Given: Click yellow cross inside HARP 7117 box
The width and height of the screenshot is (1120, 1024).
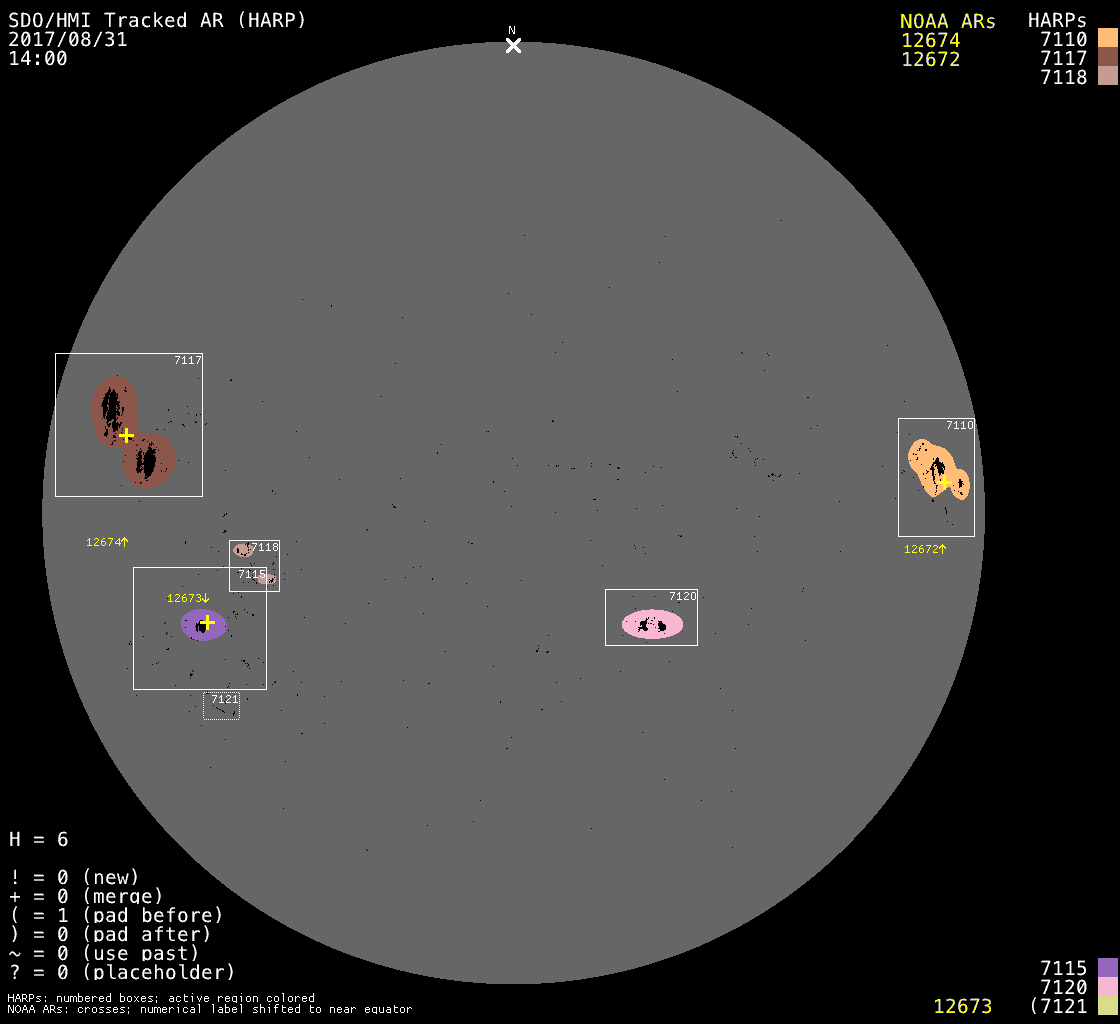Looking at the screenshot, I should (x=126, y=435).
